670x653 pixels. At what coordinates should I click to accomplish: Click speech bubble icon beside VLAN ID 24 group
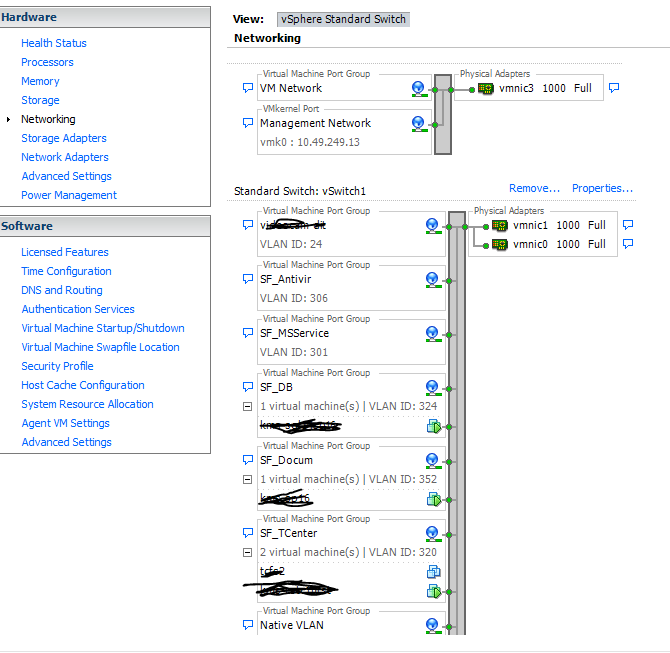coord(248,225)
